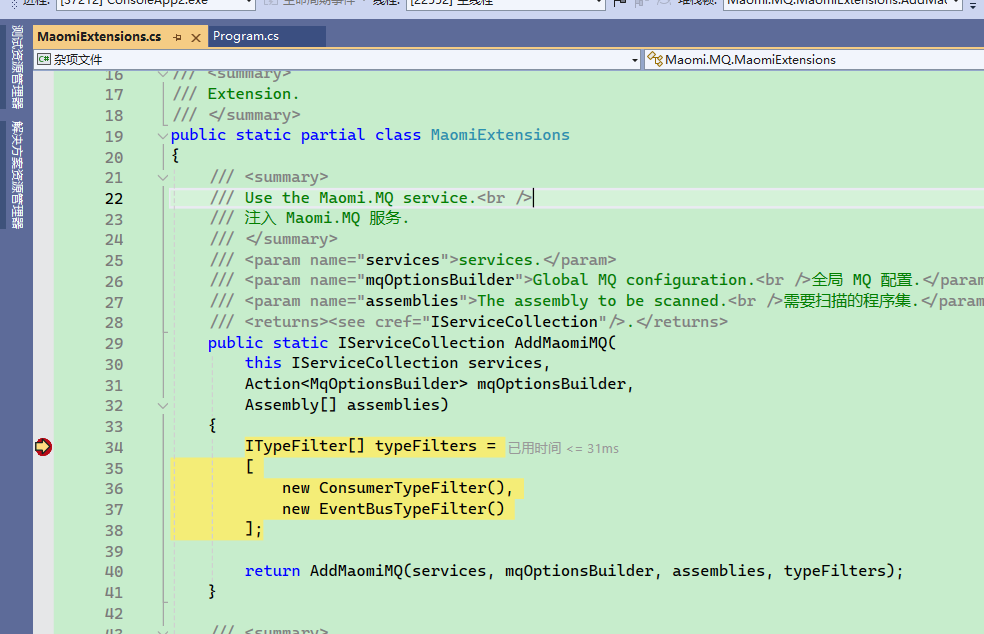Open the 杂项文件 project dropdown
This screenshot has height=634, width=984.
(x=337, y=60)
